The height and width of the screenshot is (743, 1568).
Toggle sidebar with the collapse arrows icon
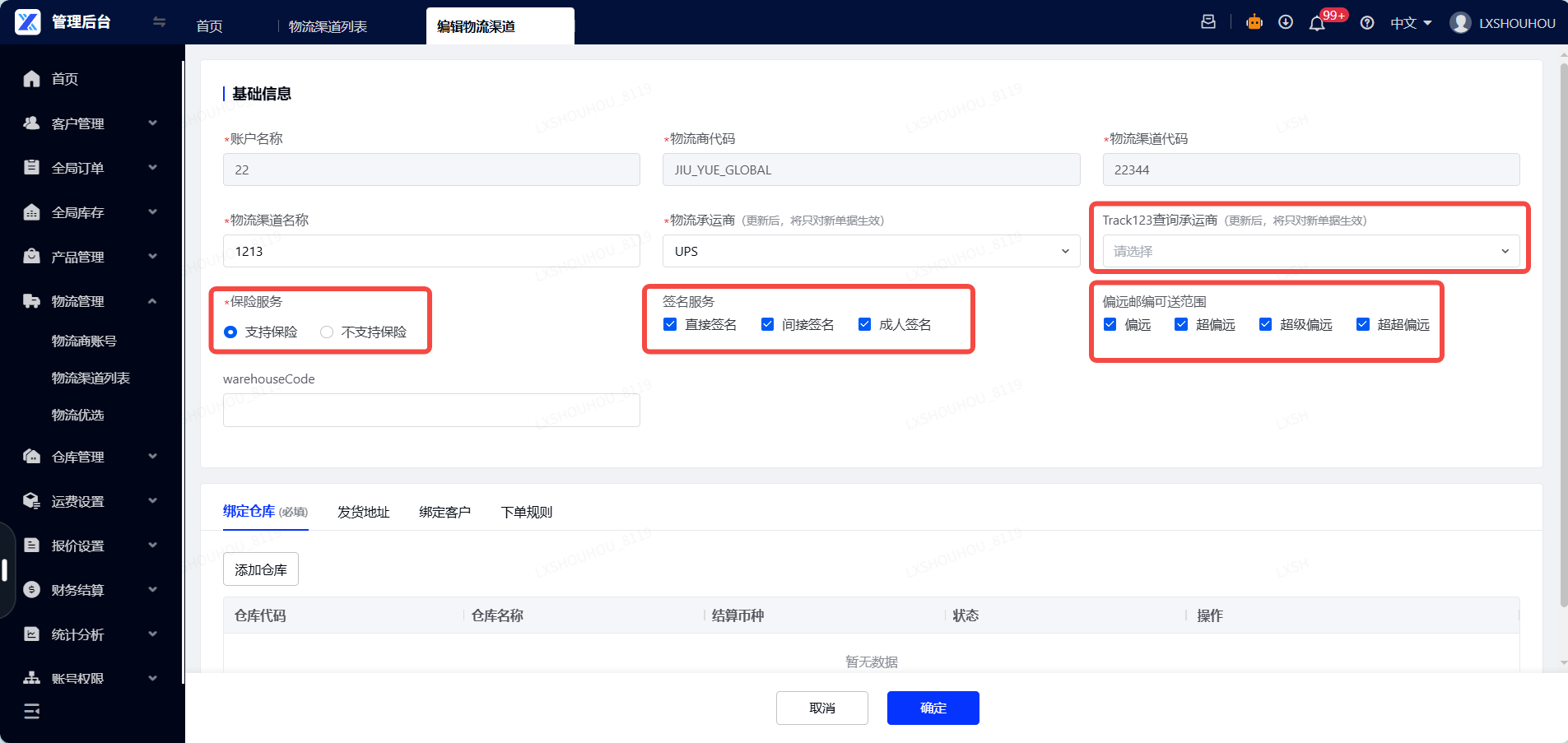[160, 22]
